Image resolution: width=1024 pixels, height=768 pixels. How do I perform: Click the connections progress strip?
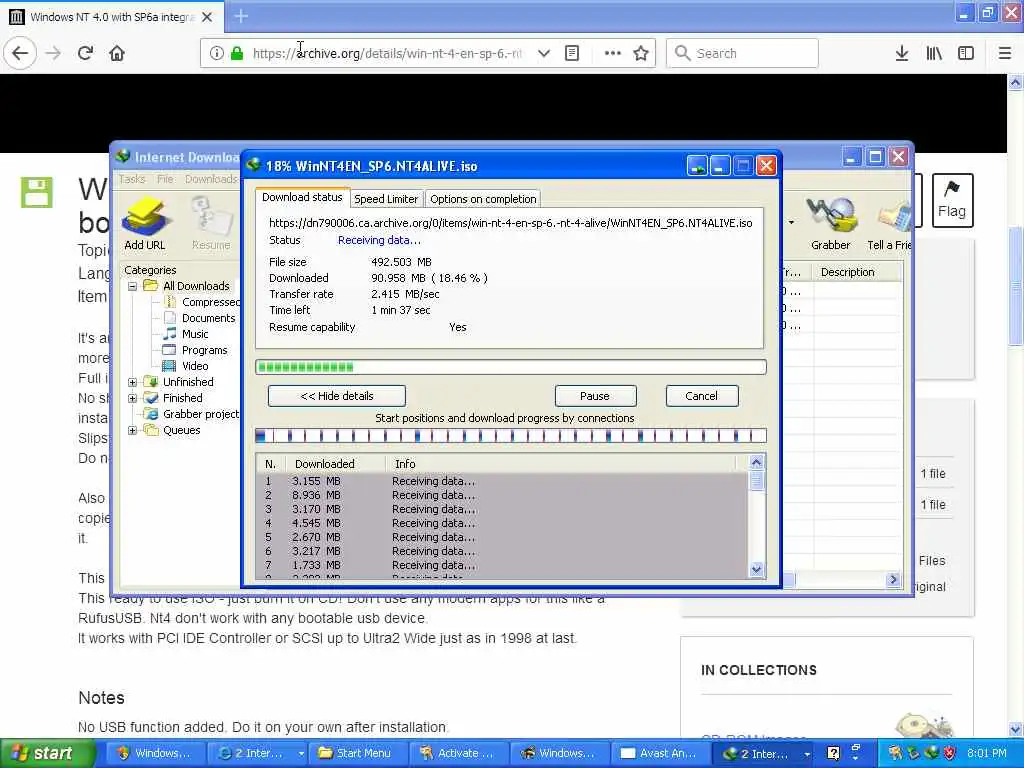[511, 436]
